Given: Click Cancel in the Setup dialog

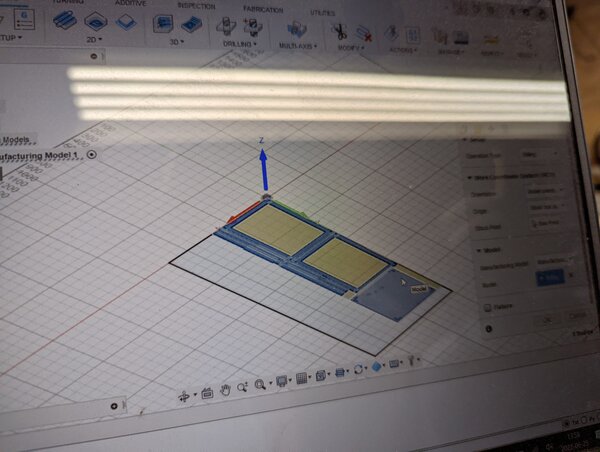Looking at the screenshot, I should point(578,315).
